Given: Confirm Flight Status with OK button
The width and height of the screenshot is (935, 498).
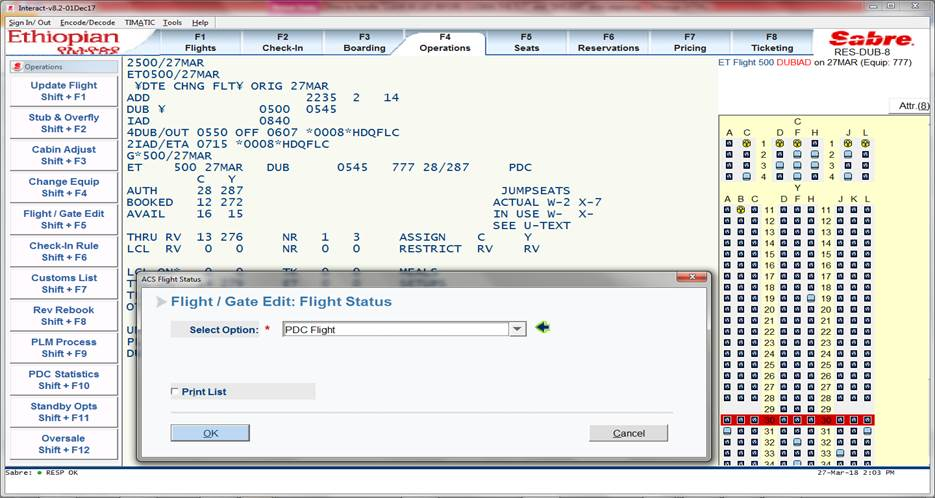Looking at the screenshot, I should click(210, 433).
